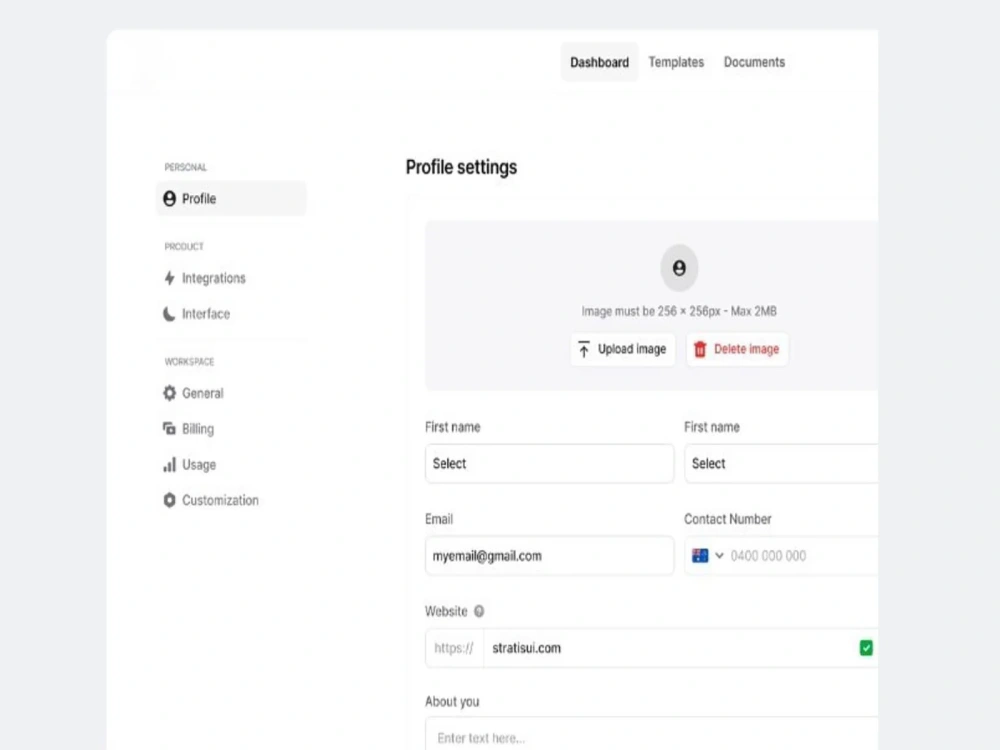Click the Upload image button
This screenshot has height=750, width=1000.
[x=622, y=349]
